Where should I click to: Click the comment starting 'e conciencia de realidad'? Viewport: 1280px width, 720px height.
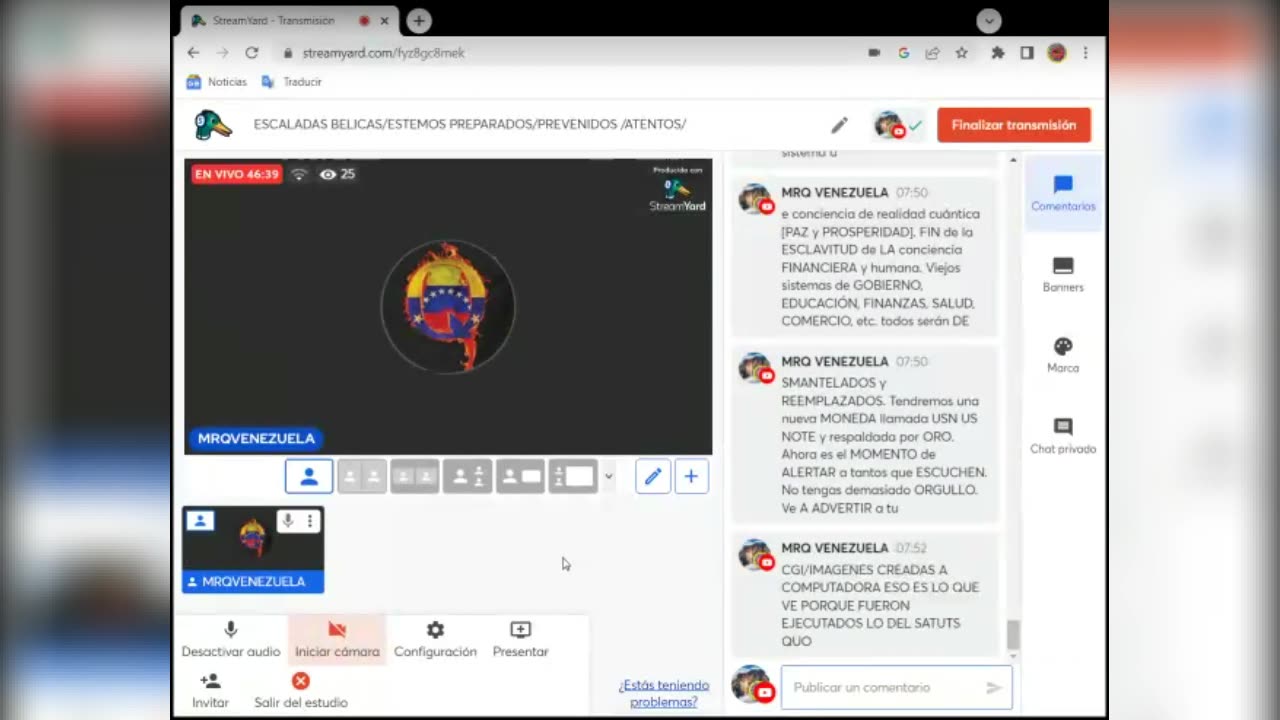[865, 256]
